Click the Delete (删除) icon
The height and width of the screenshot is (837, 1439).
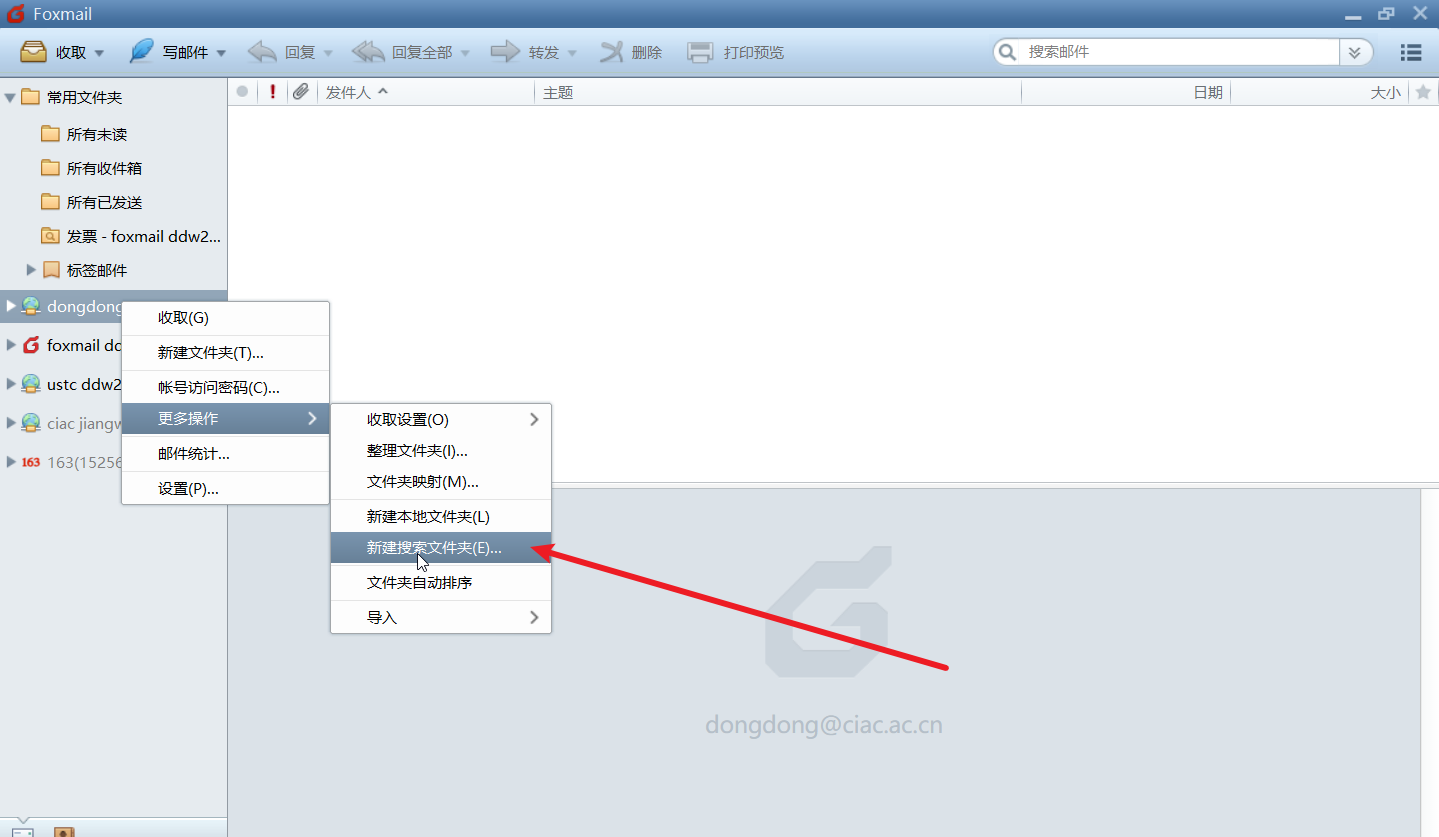[612, 52]
